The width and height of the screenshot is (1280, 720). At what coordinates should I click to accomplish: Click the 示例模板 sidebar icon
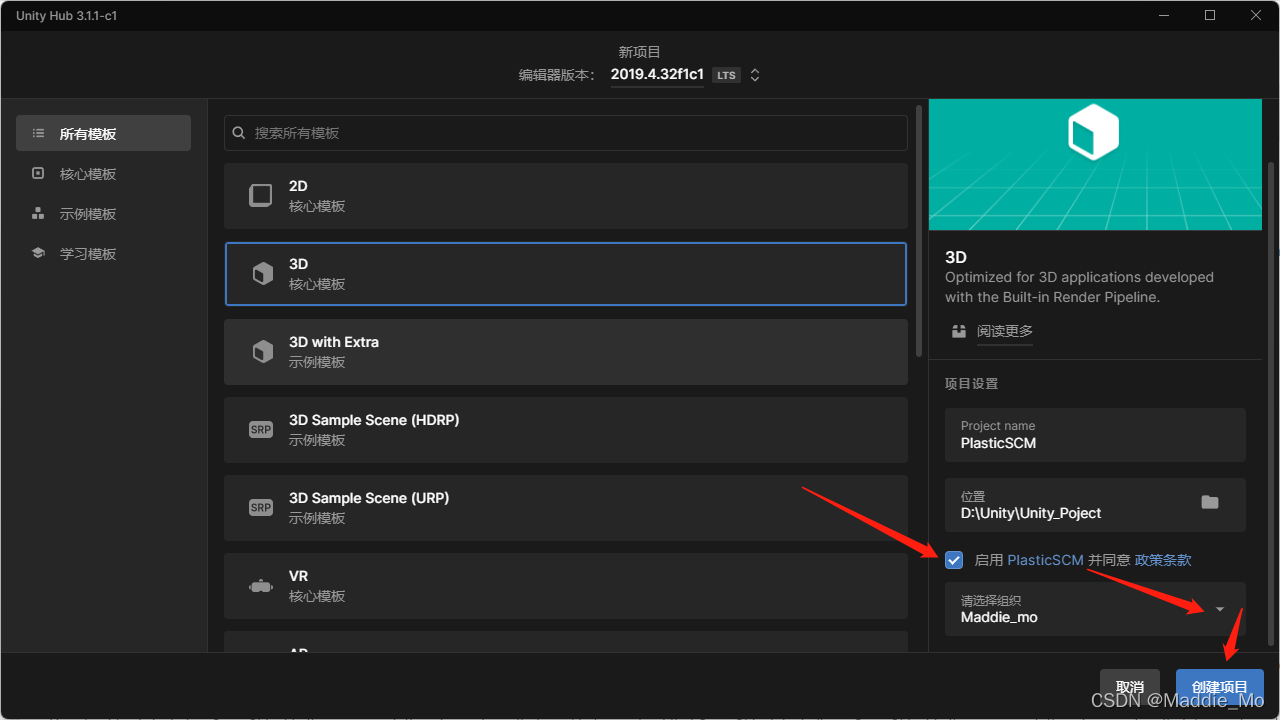pos(38,213)
